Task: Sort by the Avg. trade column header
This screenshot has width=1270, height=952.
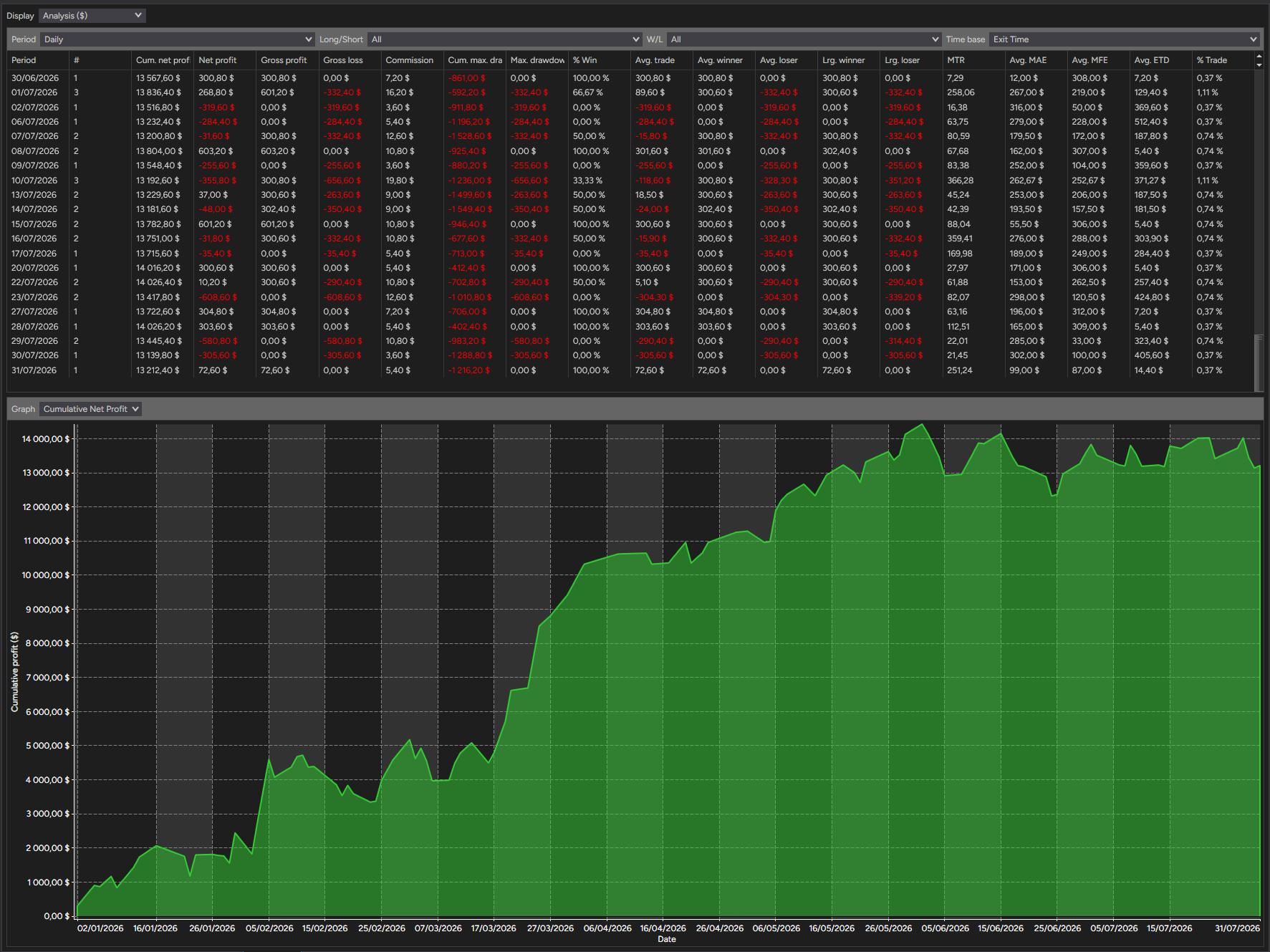Action: tap(661, 60)
